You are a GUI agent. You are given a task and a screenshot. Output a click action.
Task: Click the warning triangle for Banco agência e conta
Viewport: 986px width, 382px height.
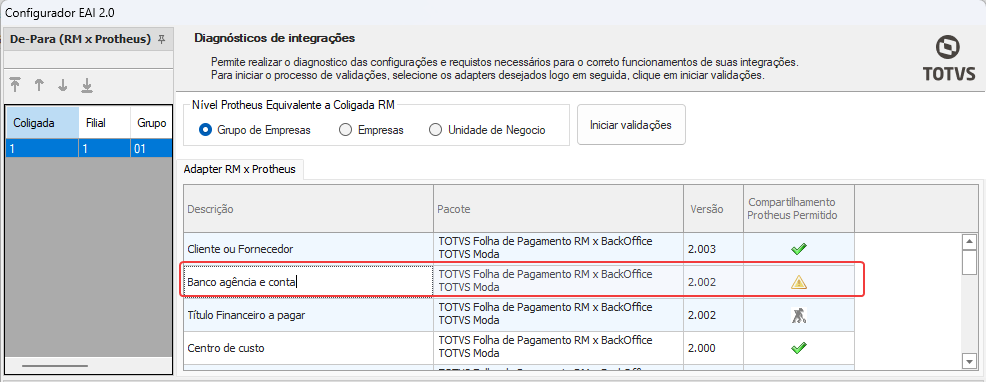tap(799, 283)
